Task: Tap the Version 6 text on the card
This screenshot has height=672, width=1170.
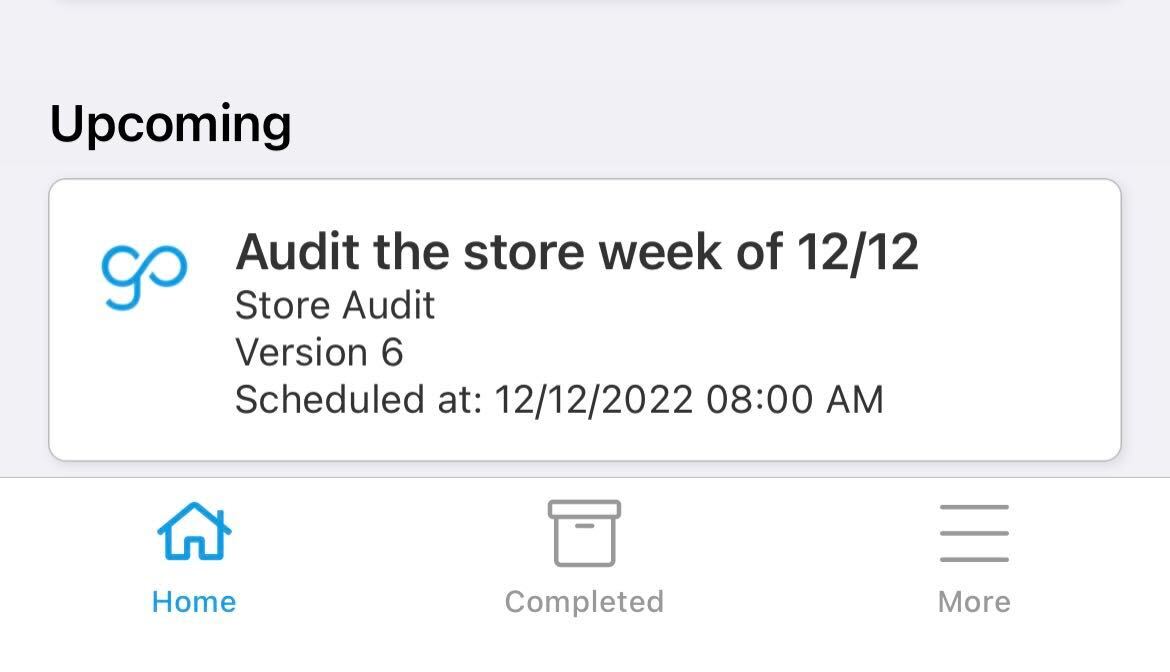Action: tap(317, 351)
